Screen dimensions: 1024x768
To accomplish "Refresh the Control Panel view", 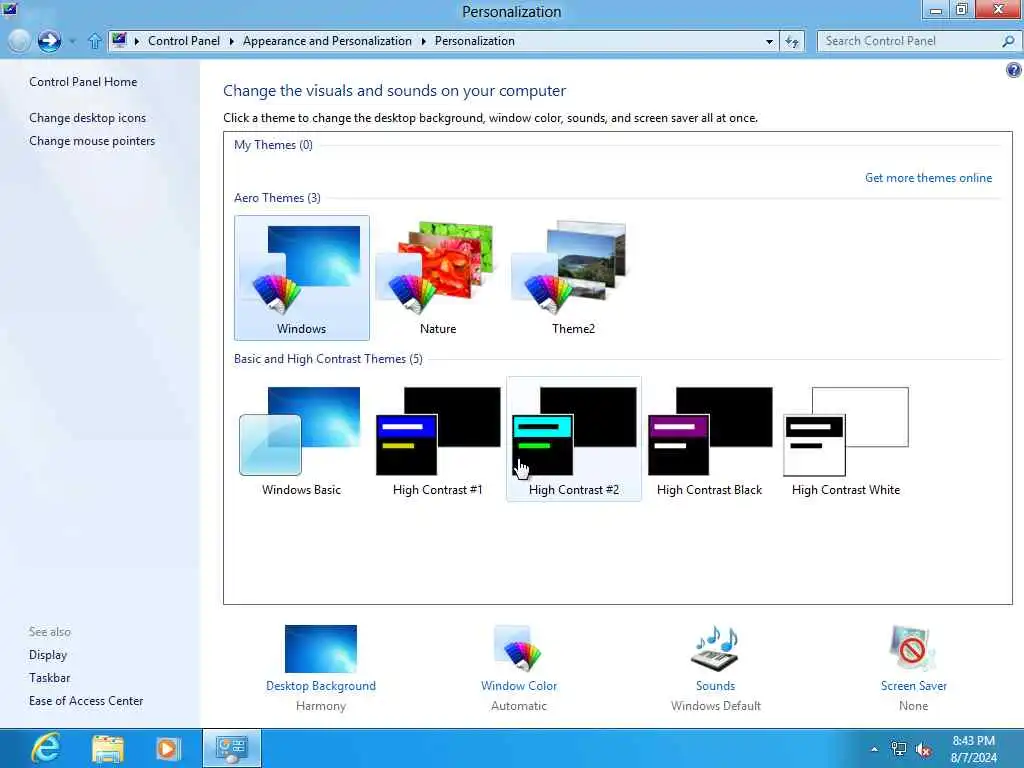I will click(x=792, y=41).
